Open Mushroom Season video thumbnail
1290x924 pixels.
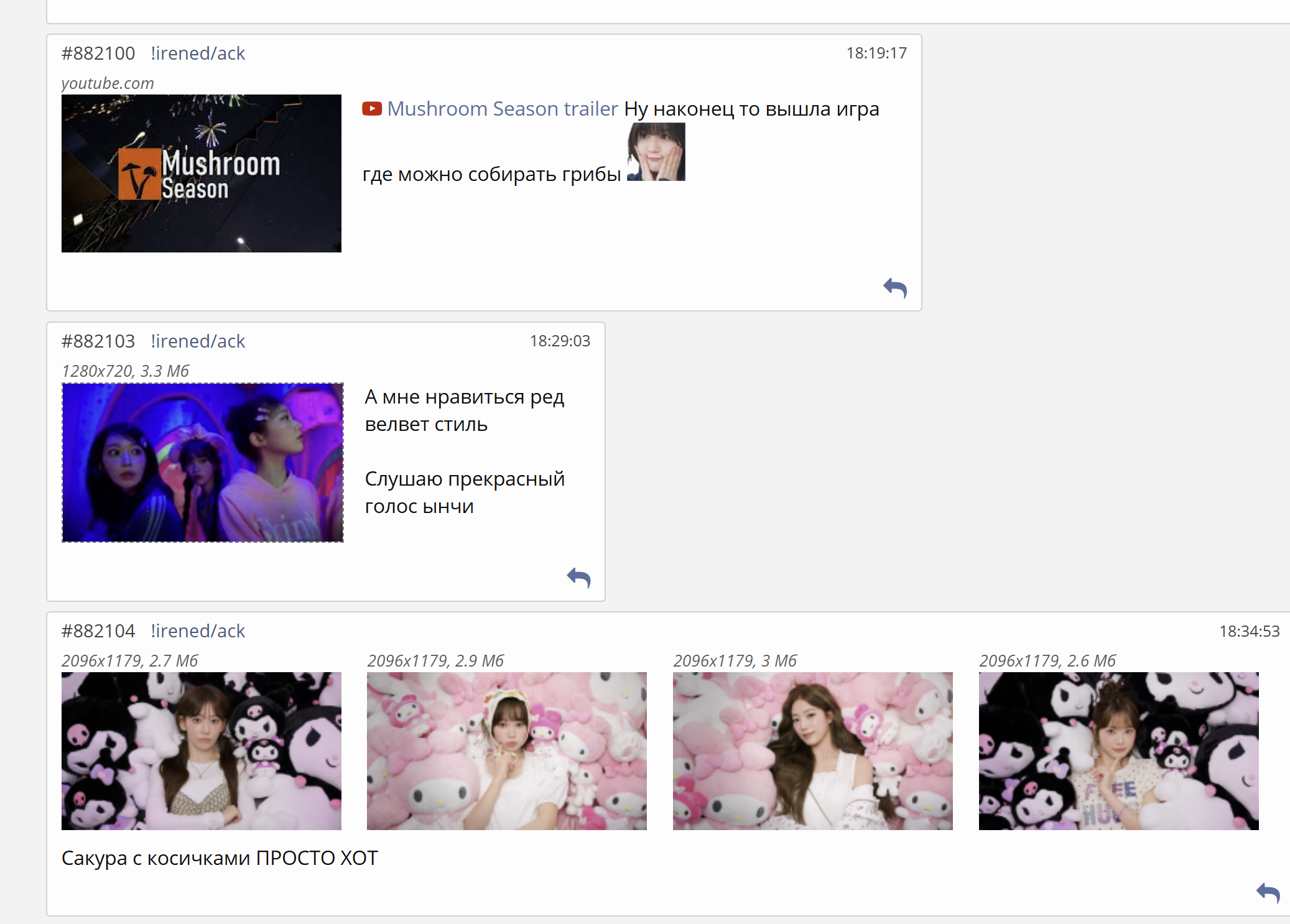coord(201,173)
